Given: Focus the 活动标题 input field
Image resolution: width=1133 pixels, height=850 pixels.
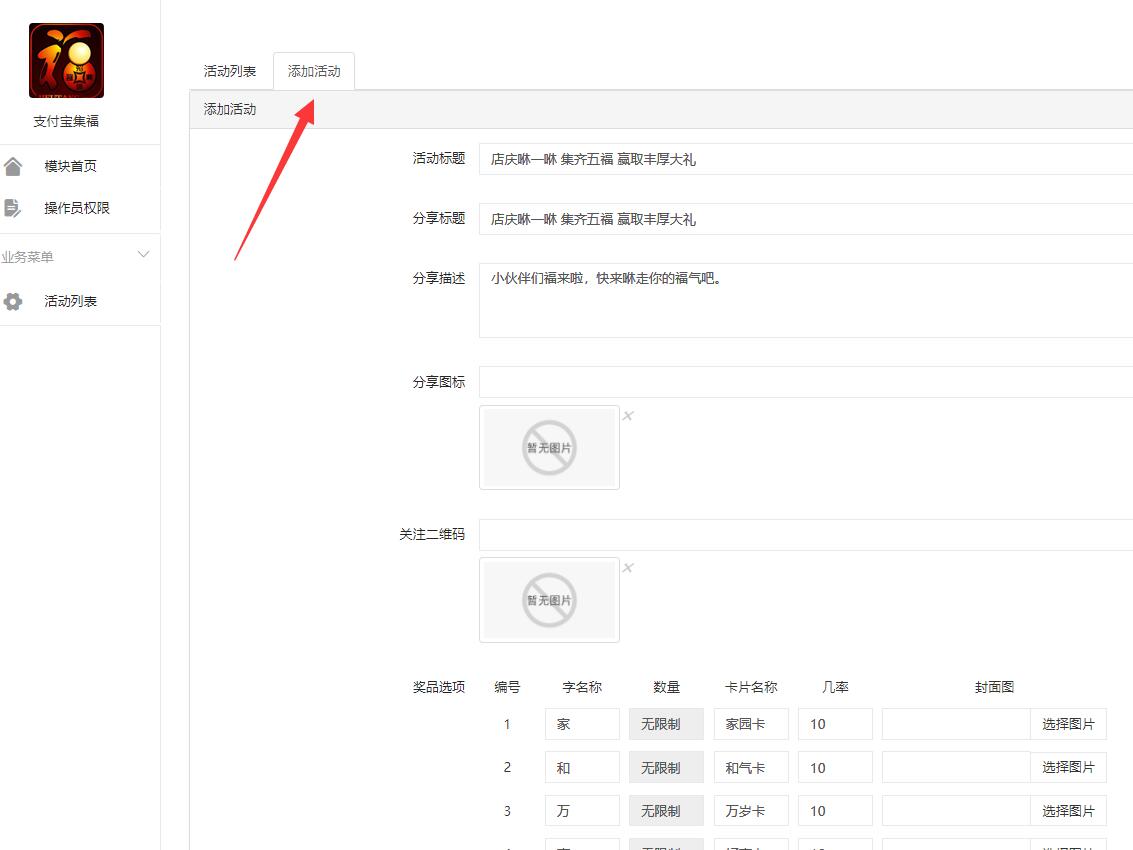Looking at the screenshot, I should coord(806,159).
